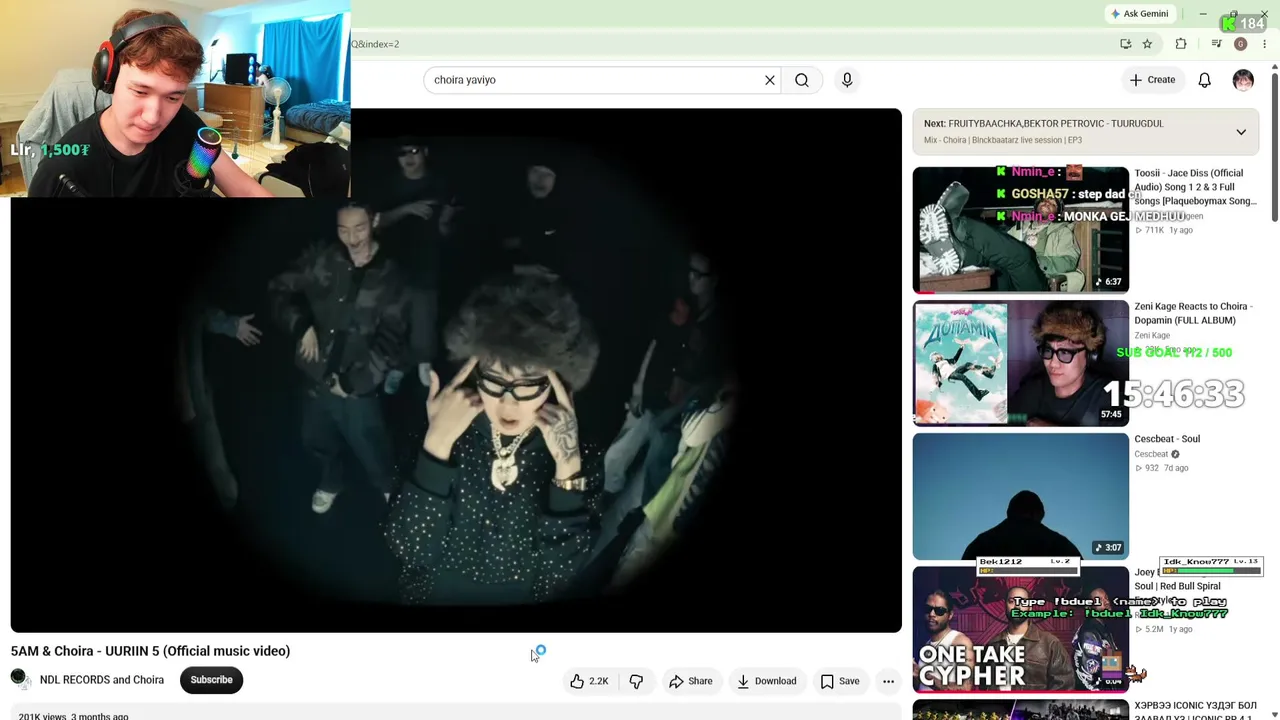Open the browser extensions puzzle icon
The width and height of the screenshot is (1280, 720).
(1181, 44)
